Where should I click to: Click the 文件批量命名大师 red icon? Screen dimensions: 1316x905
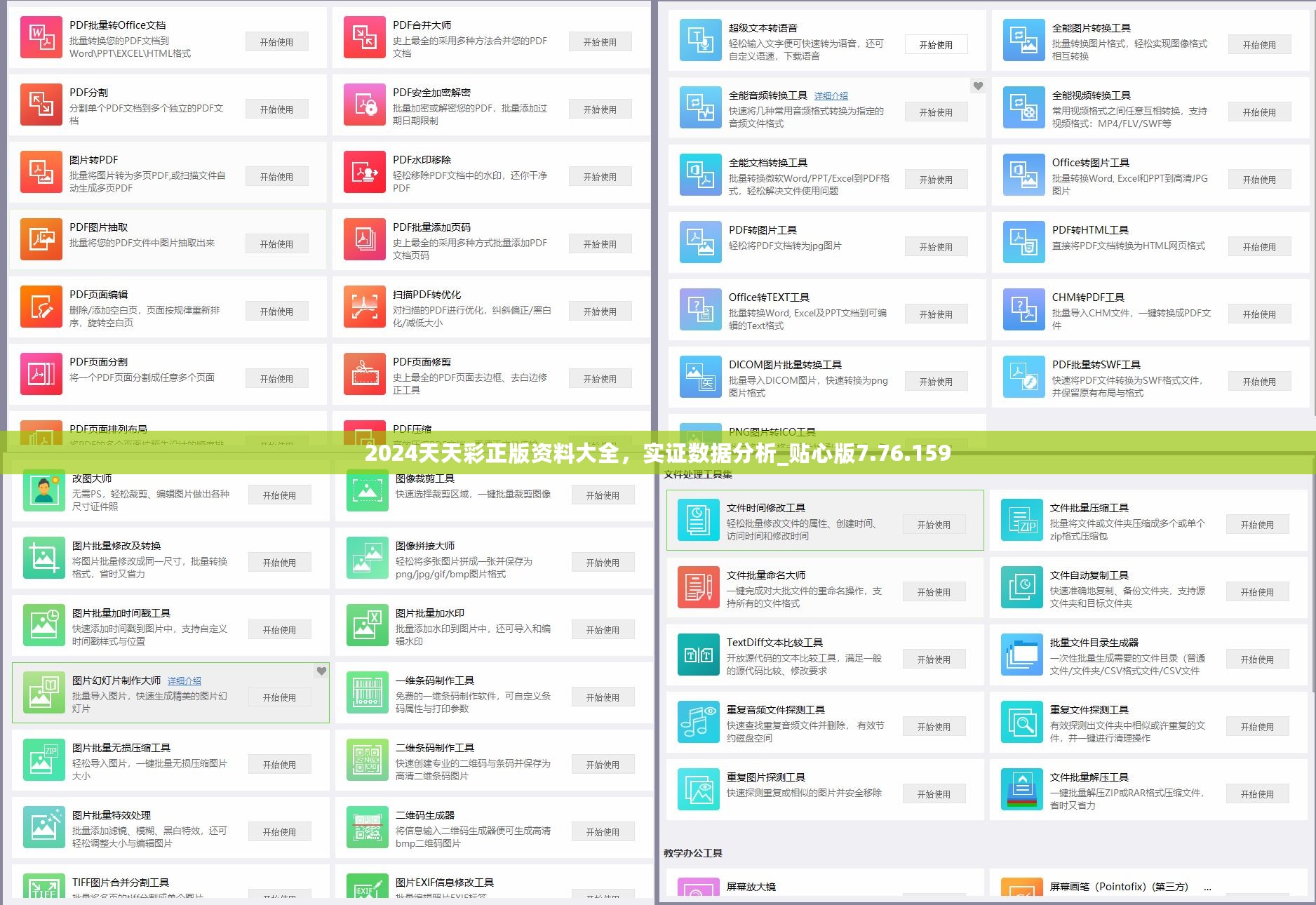(699, 587)
